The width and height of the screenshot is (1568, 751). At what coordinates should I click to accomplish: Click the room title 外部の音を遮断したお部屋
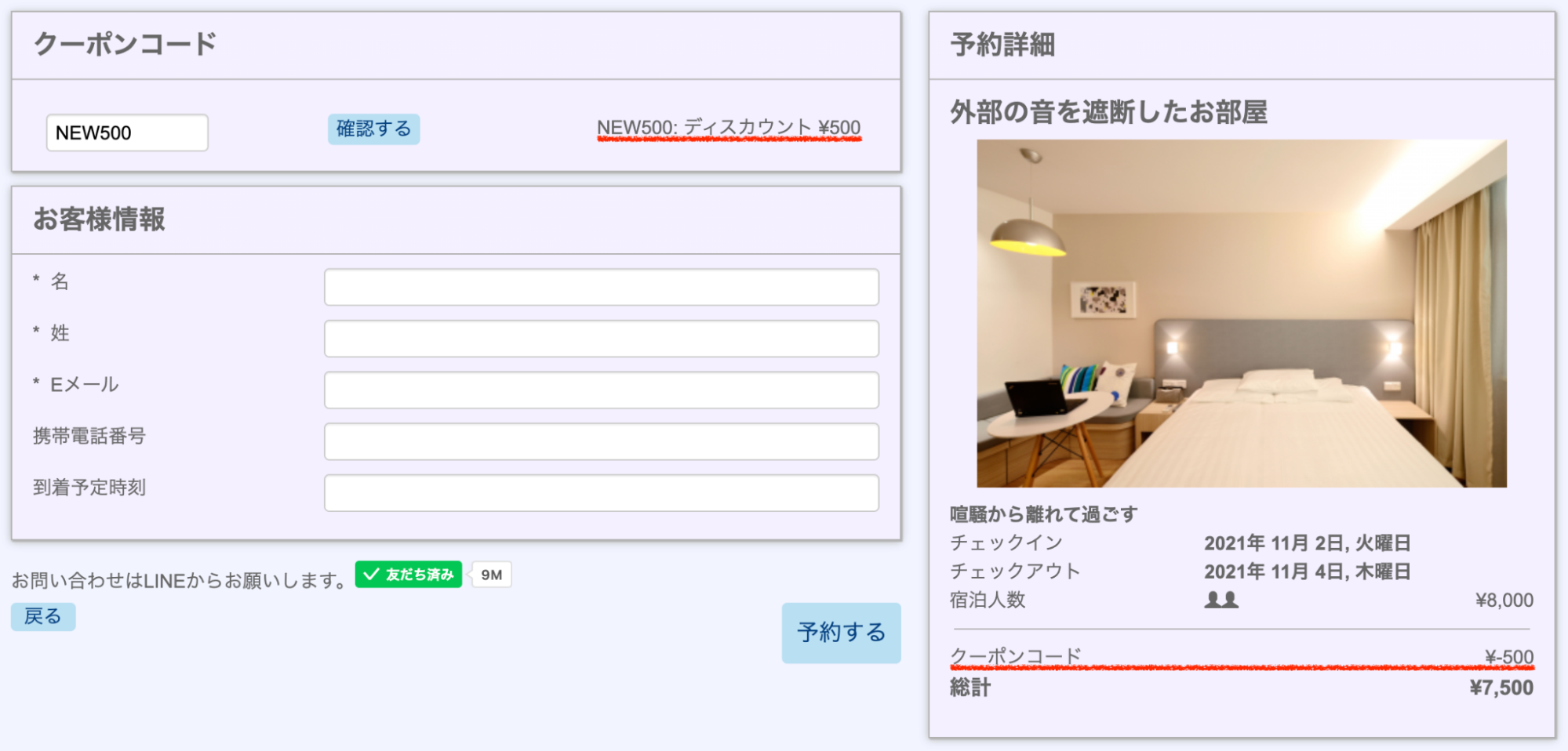click(x=1108, y=112)
